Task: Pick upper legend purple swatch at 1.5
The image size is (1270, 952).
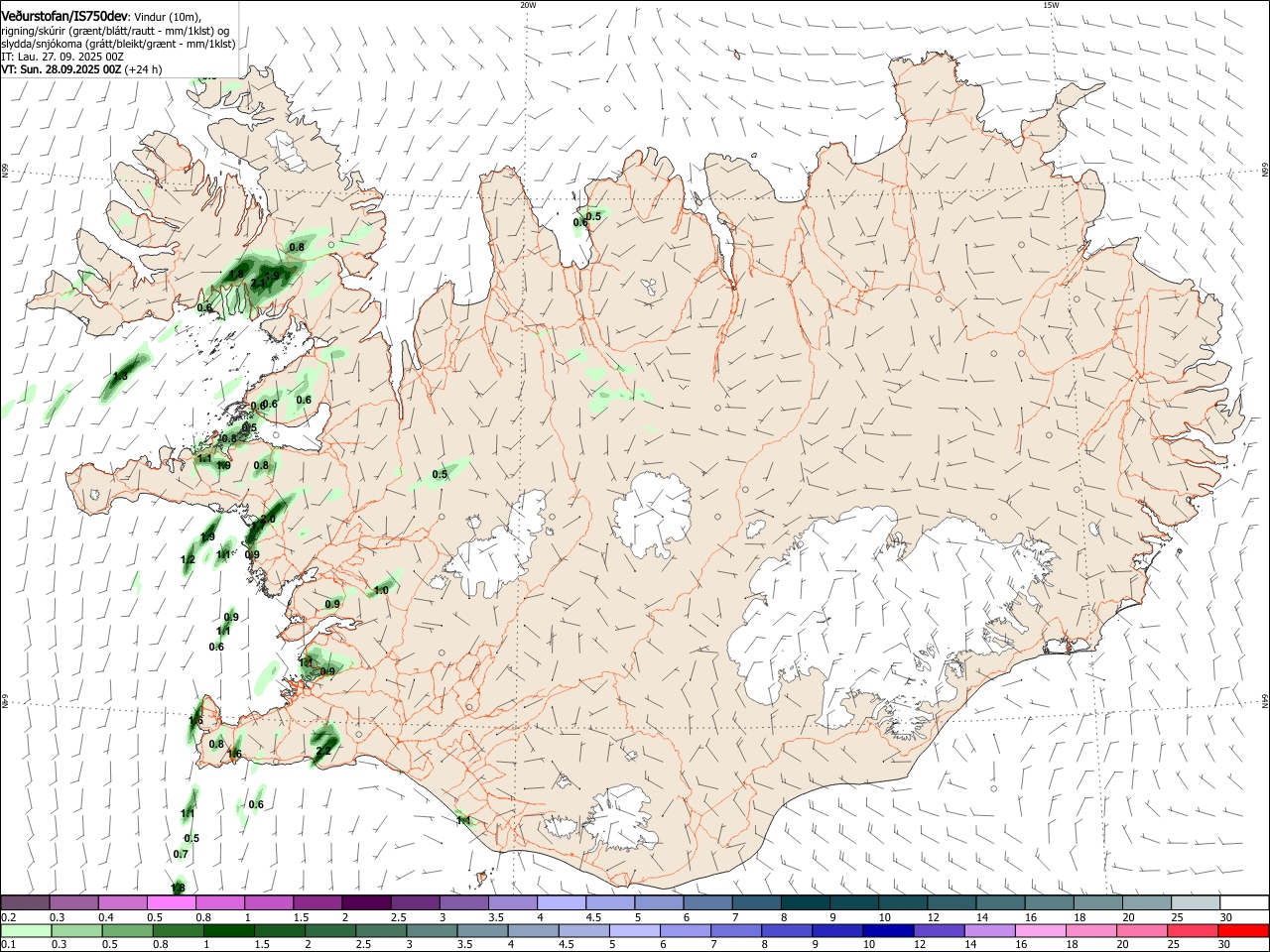Action: click(317, 902)
